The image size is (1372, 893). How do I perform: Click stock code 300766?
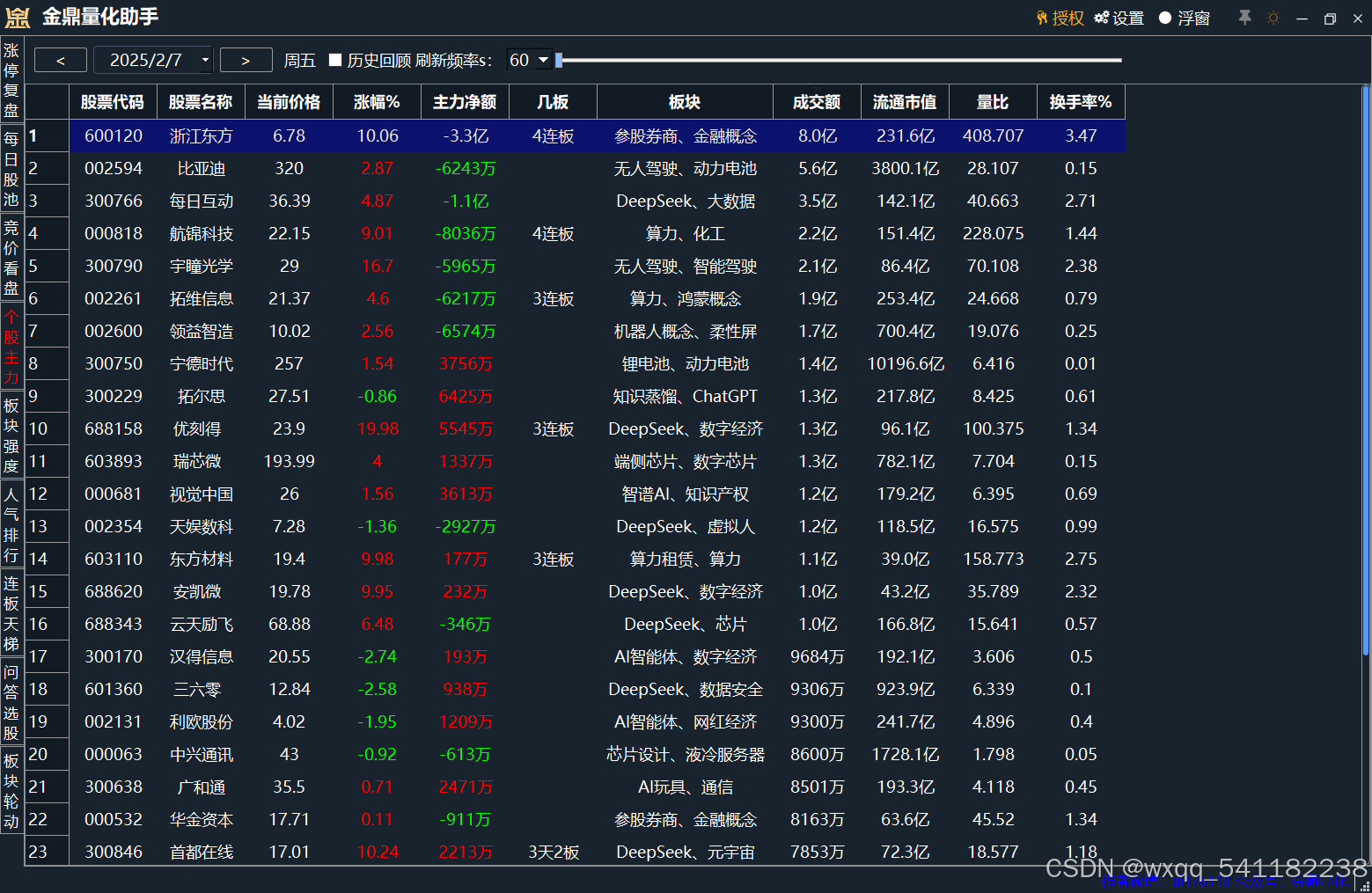114,201
